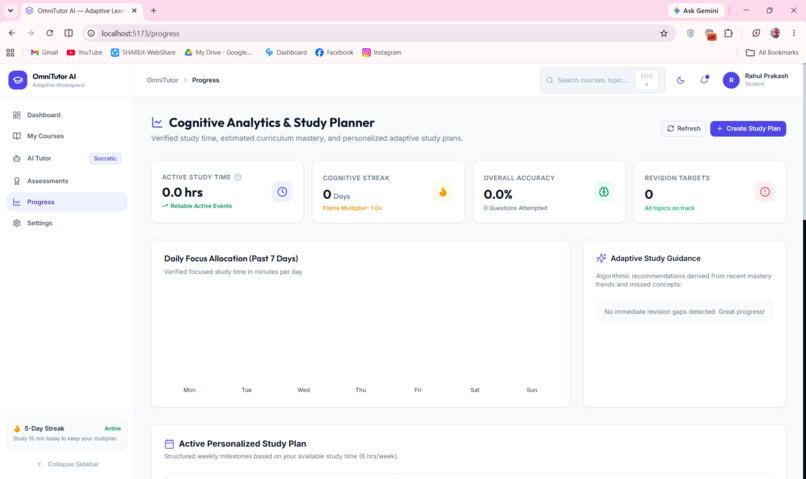Select Progress in the sidebar

point(67,202)
